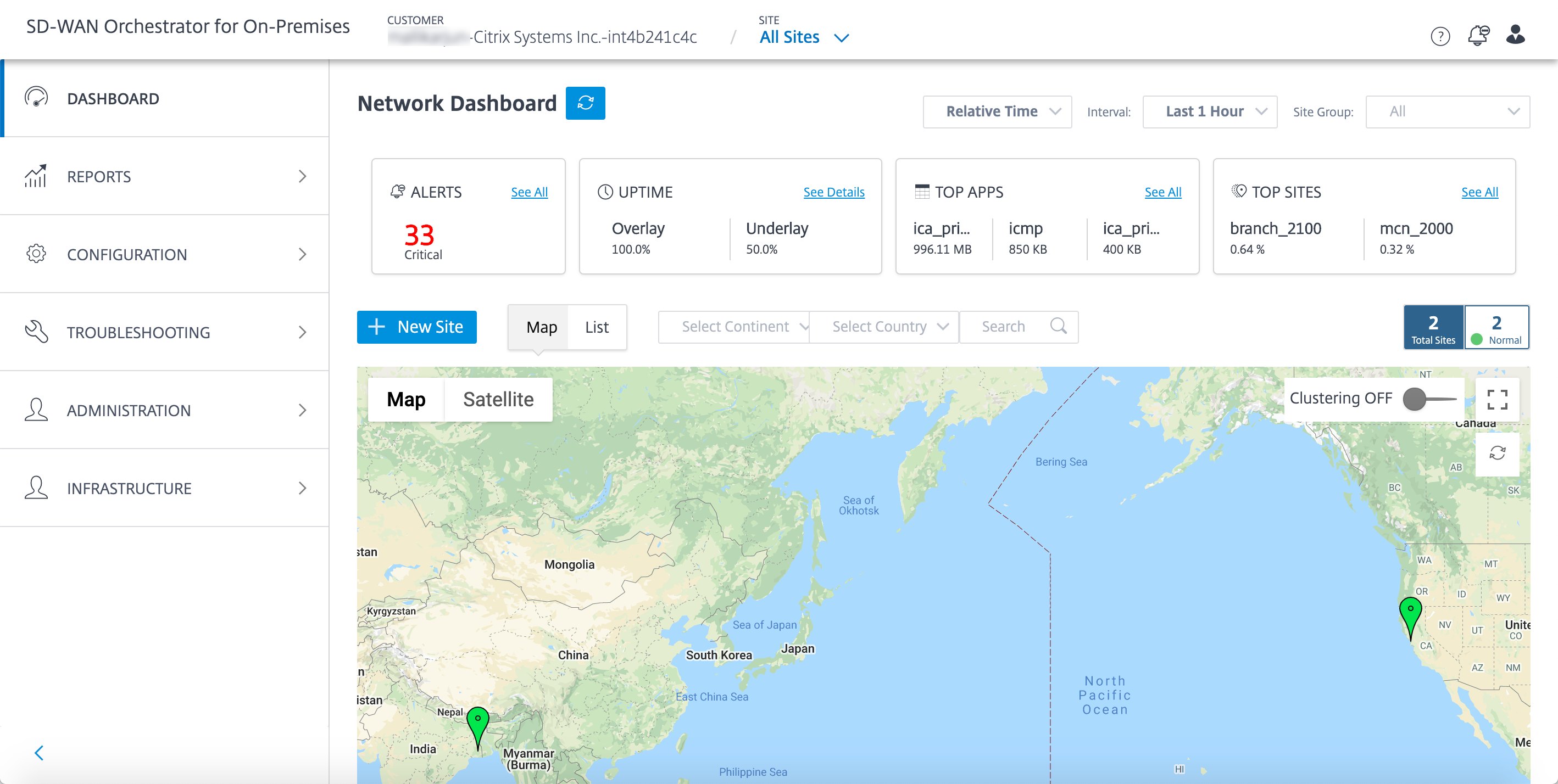Viewport: 1558px width, 784px height.
Task: Collapse the sidebar with the left arrow
Action: pos(40,753)
